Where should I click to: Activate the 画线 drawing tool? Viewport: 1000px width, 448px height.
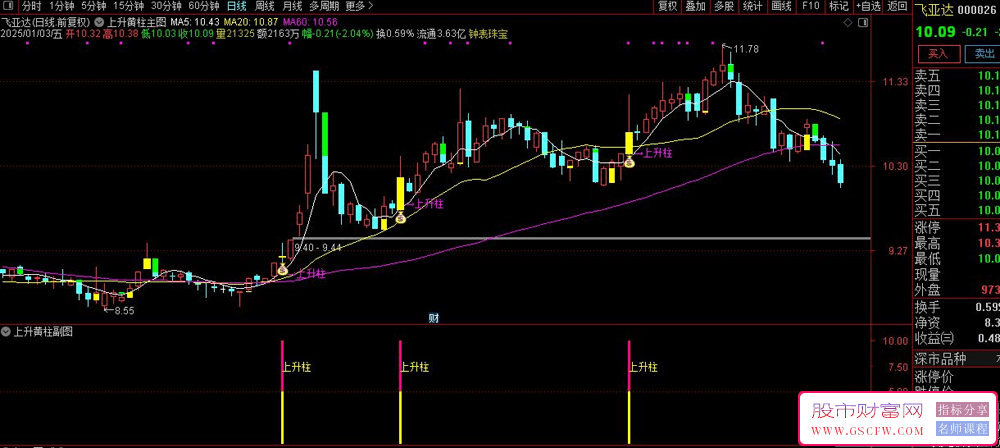click(781, 7)
